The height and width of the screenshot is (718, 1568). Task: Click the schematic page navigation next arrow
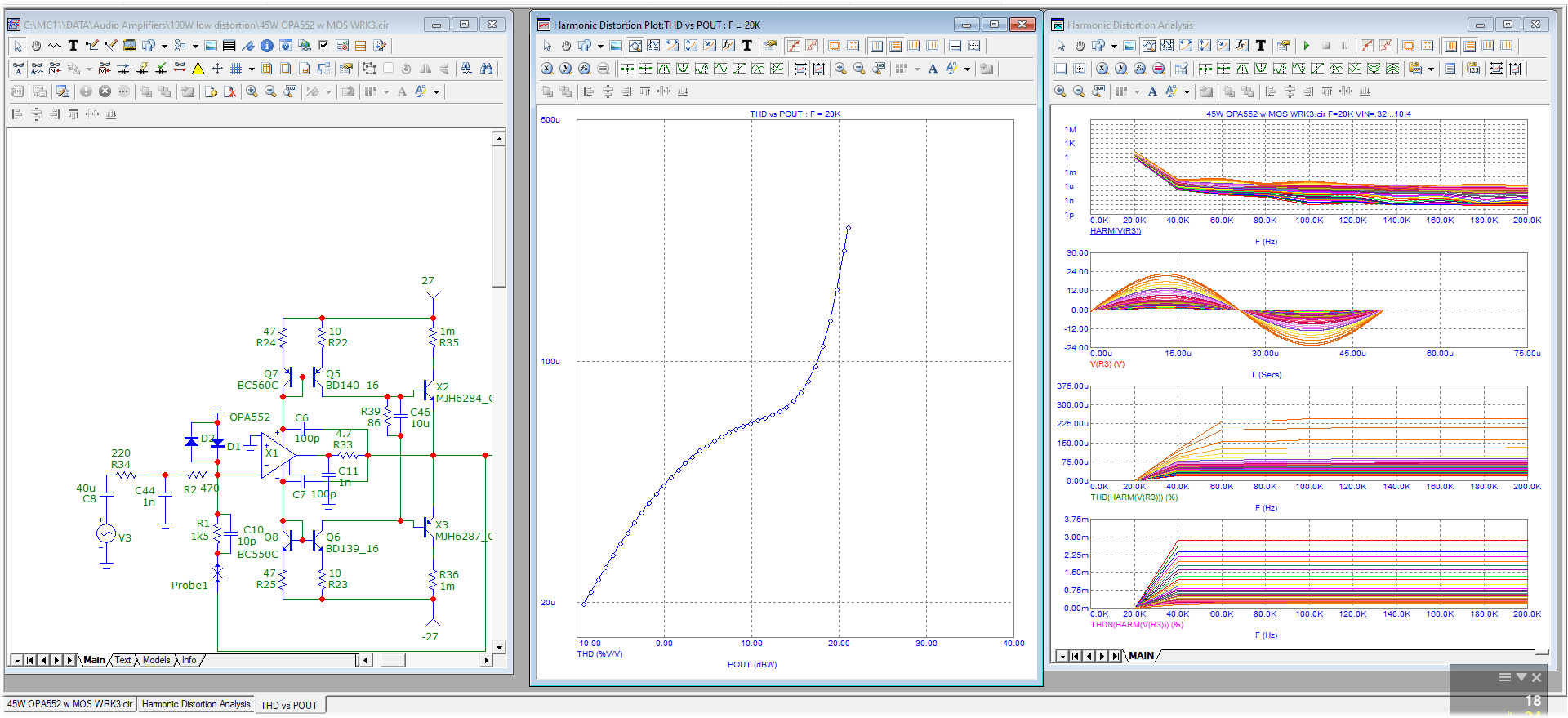pyautogui.click(x=56, y=660)
